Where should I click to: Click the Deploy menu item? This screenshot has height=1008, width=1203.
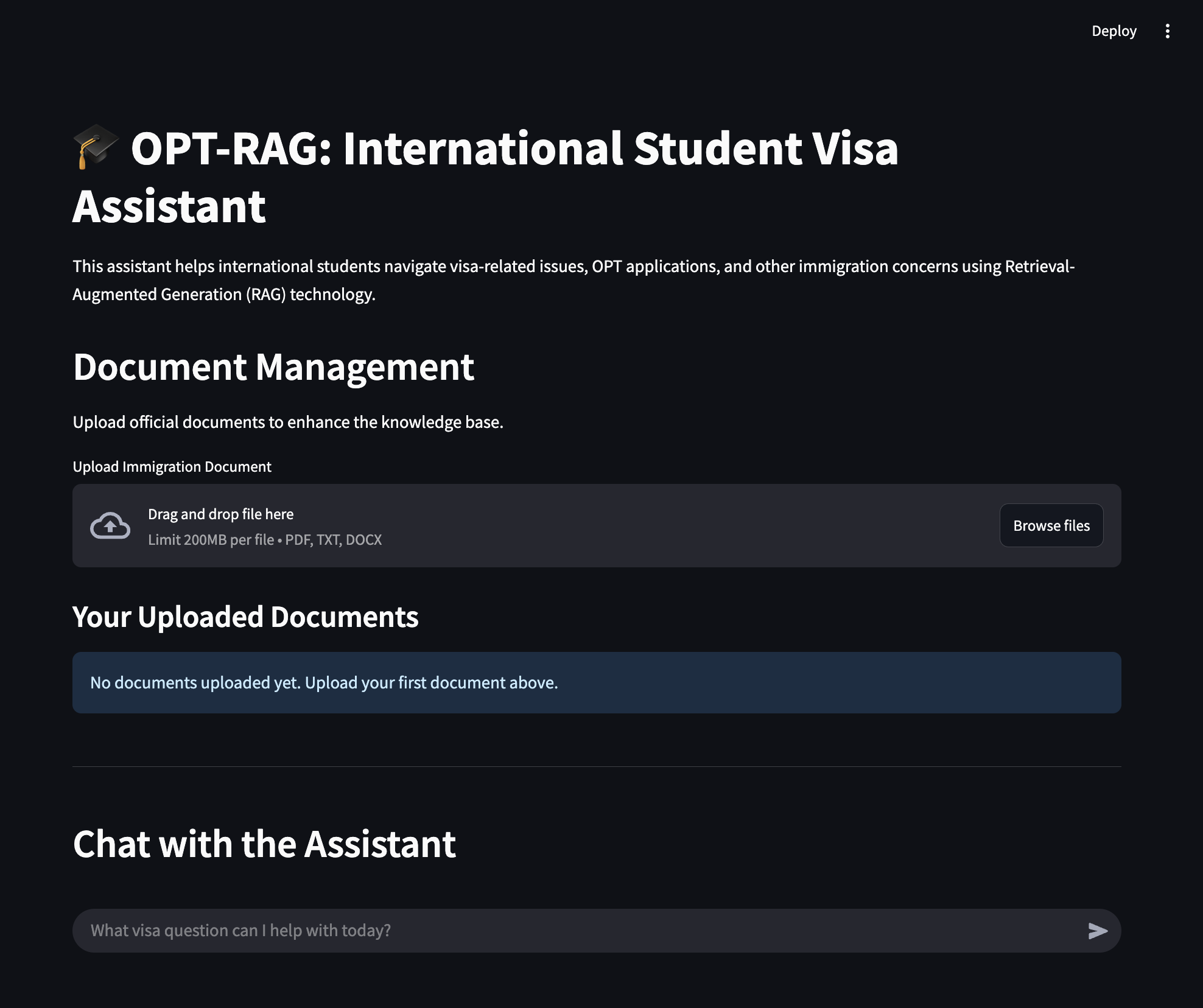click(1114, 30)
